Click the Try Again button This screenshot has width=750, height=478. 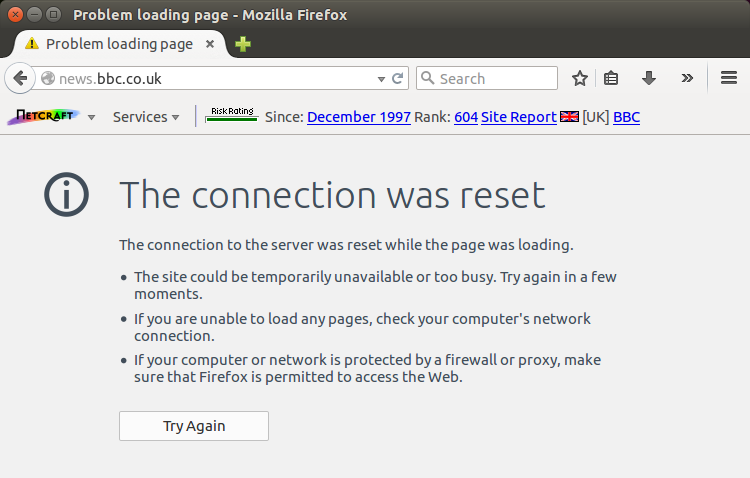tap(194, 426)
